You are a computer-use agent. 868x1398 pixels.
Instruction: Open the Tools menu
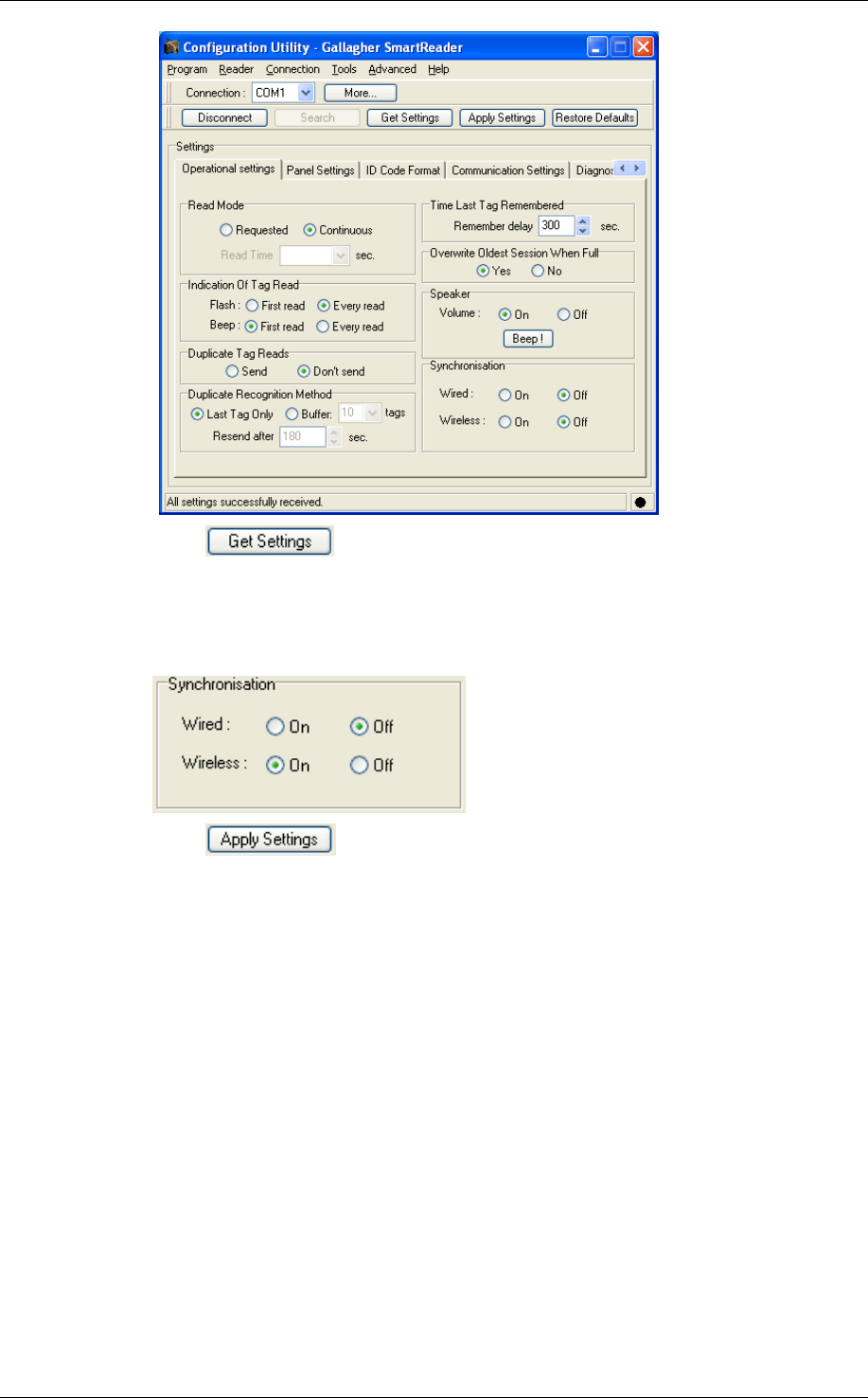(x=345, y=69)
